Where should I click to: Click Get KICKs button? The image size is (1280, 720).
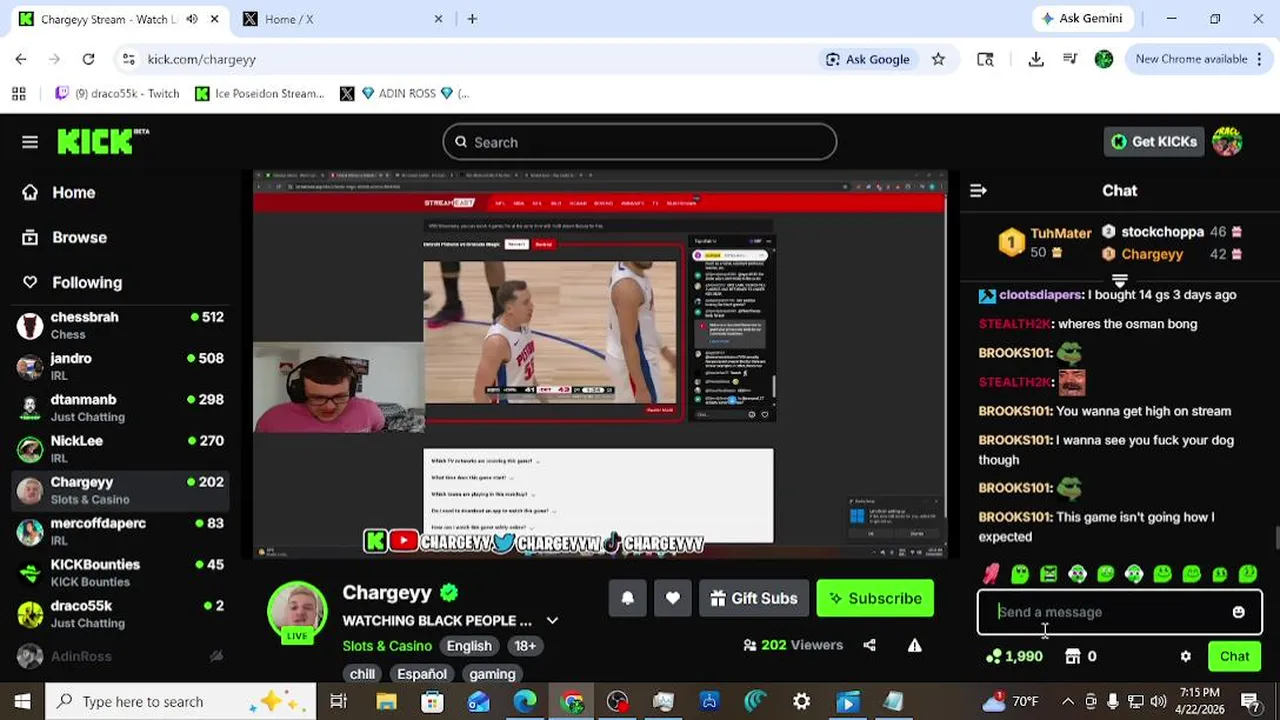[1153, 142]
